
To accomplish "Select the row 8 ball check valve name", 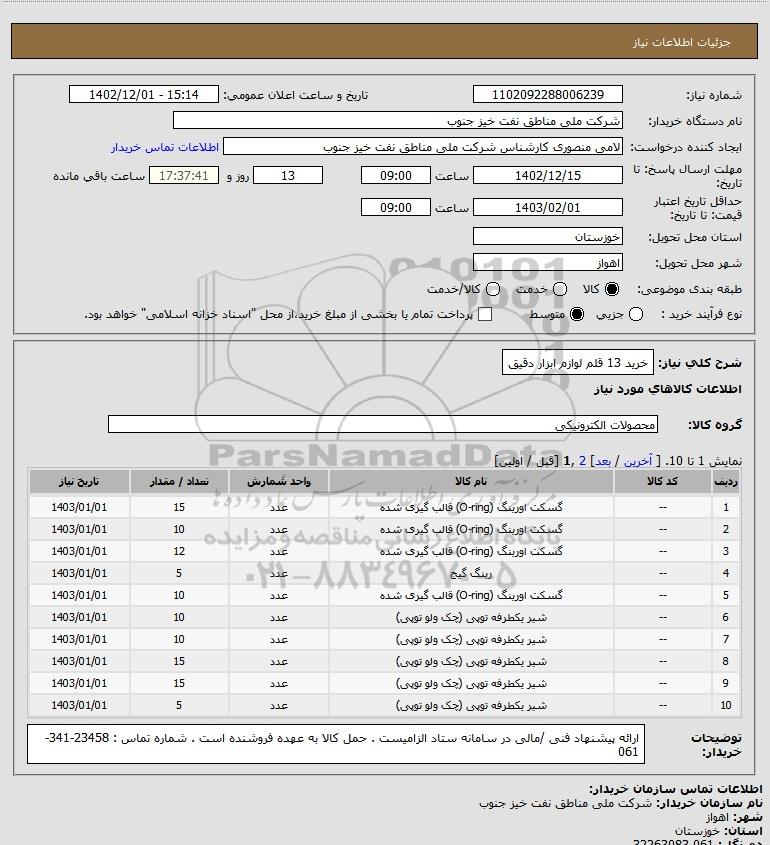I will click(471, 661).
